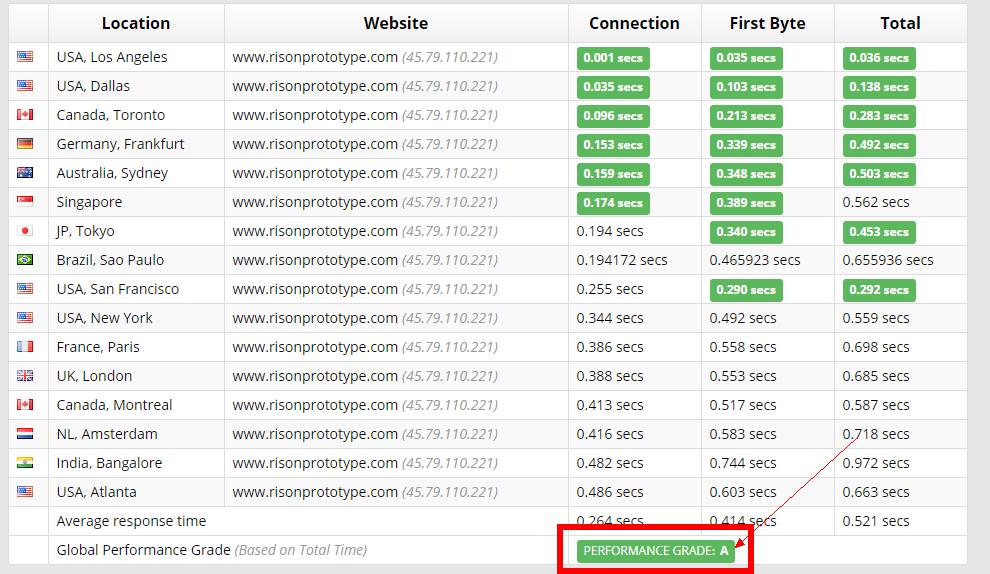Click the Website column header

[395, 23]
